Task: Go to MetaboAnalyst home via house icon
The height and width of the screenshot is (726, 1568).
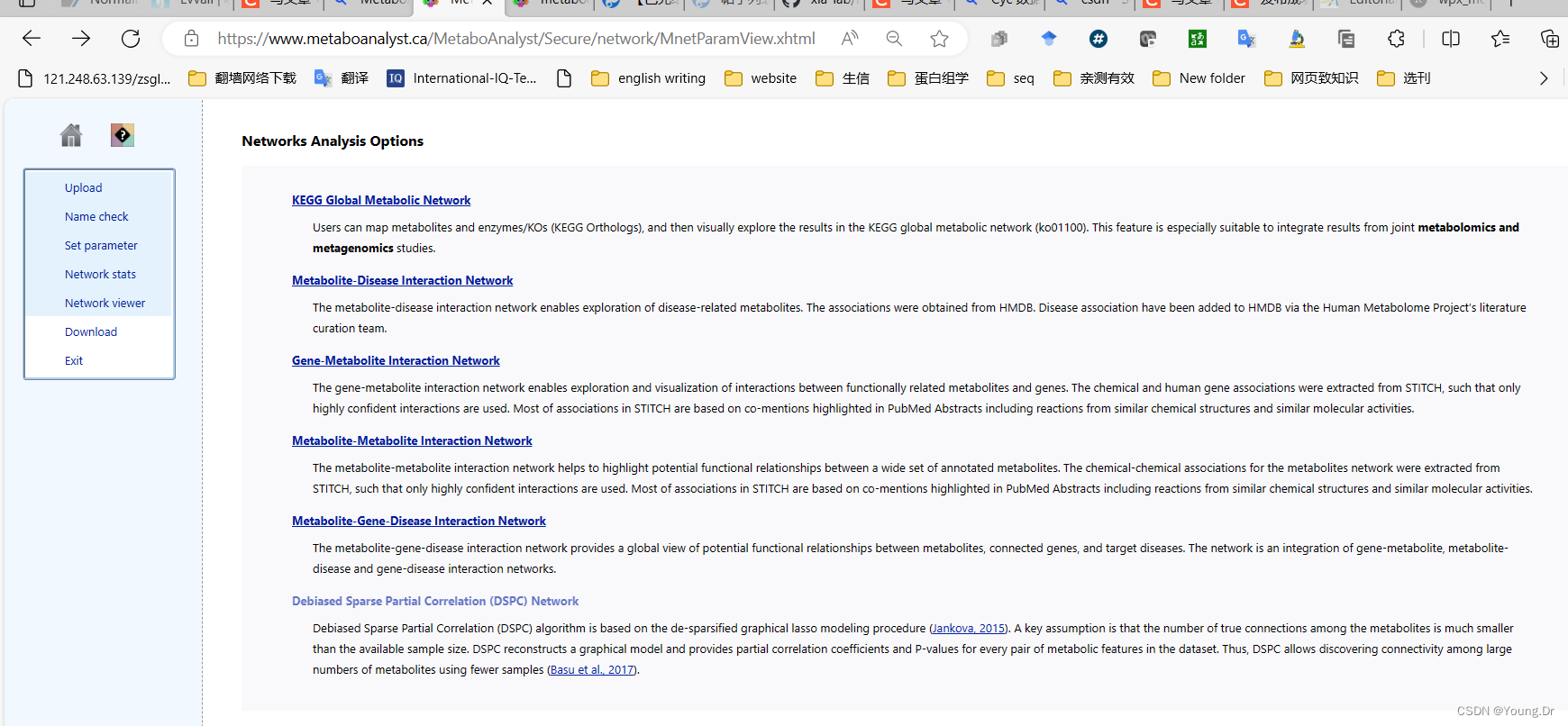Action: pyautogui.click(x=71, y=135)
